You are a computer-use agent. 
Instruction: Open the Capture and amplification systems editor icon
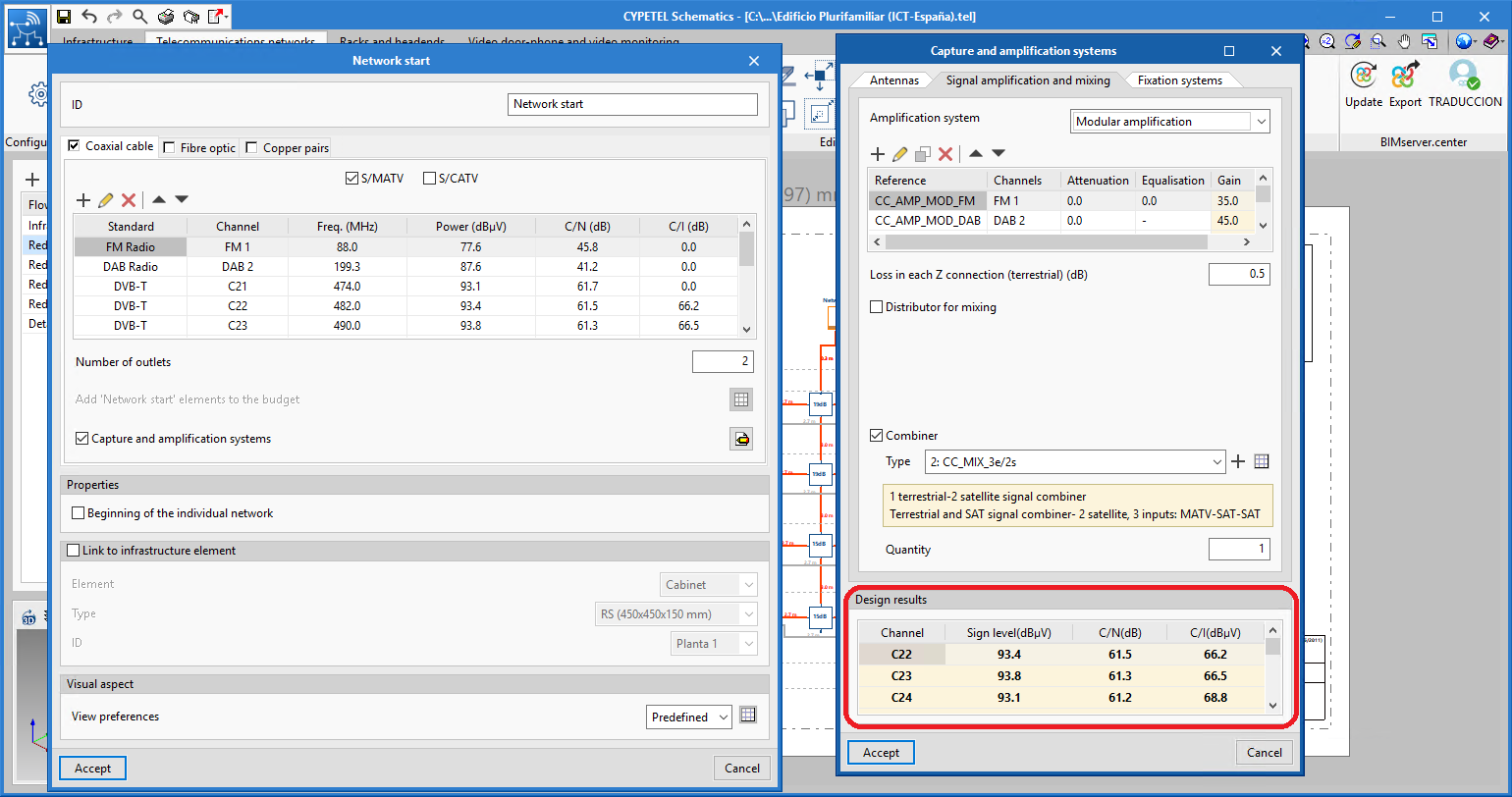tap(741, 439)
